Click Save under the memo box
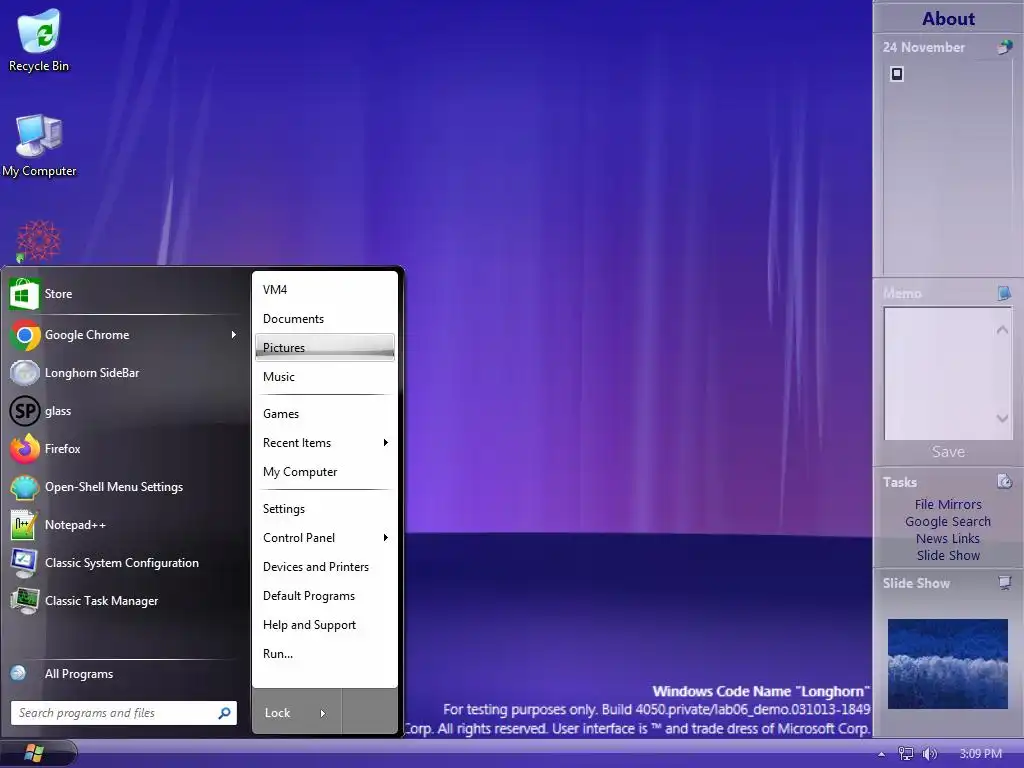The image size is (1024, 768). click(948, 451)
